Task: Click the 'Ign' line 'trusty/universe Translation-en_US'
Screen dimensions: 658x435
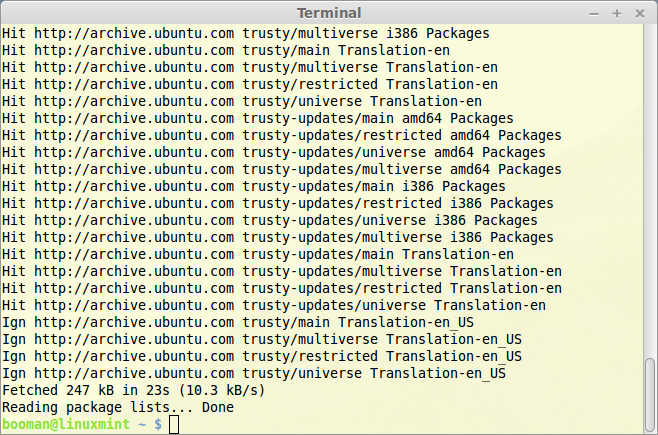Action: click(x=254, y=373)
